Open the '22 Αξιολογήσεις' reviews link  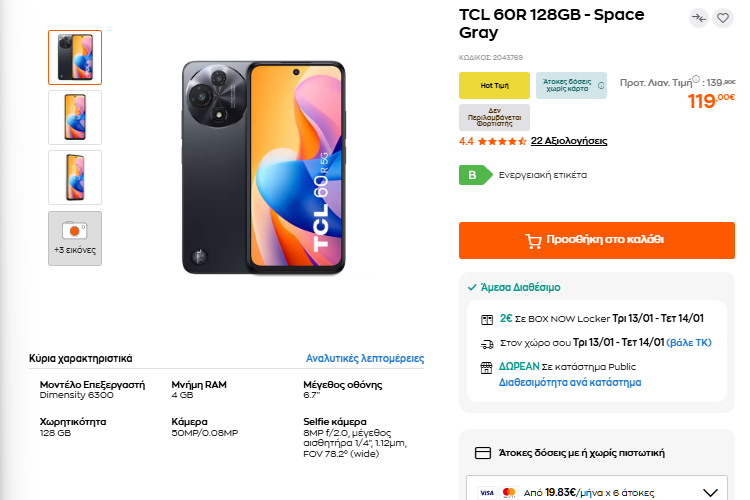[569, 141]
